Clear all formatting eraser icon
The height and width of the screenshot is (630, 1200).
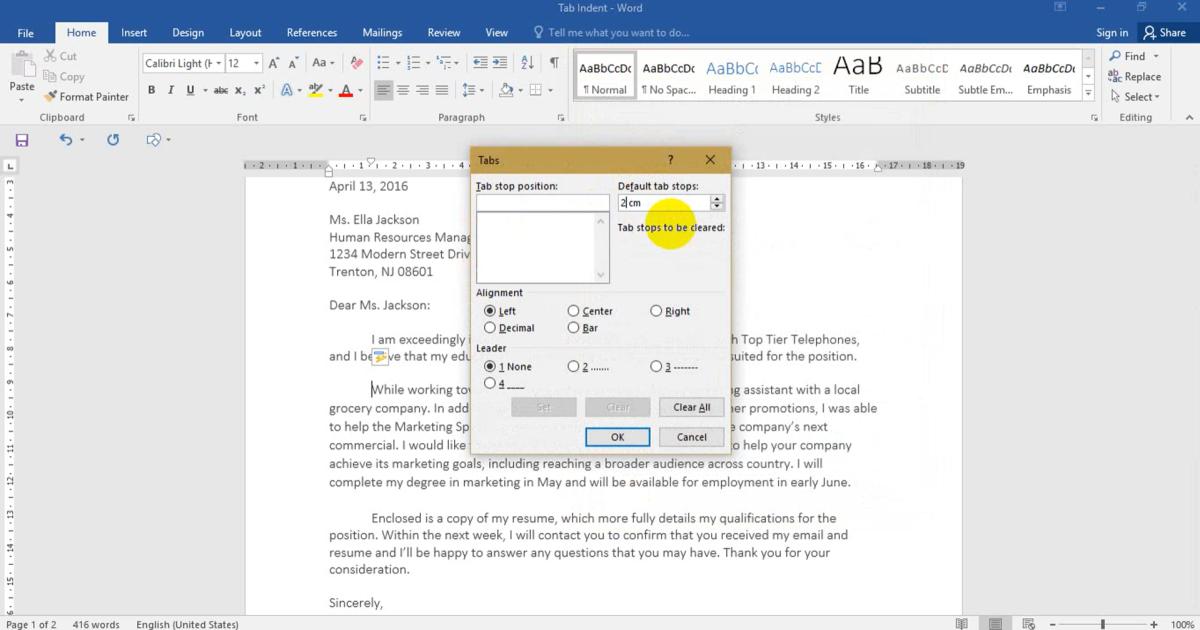(x=357, y=63)
